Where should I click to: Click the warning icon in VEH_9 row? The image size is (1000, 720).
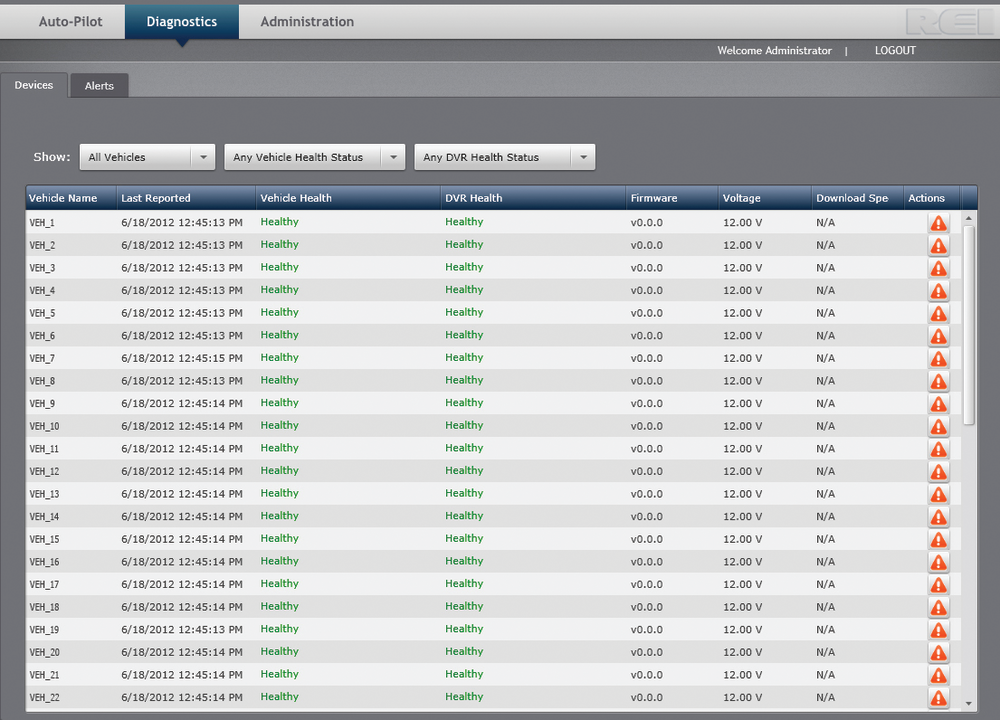[x=938, y=404]
